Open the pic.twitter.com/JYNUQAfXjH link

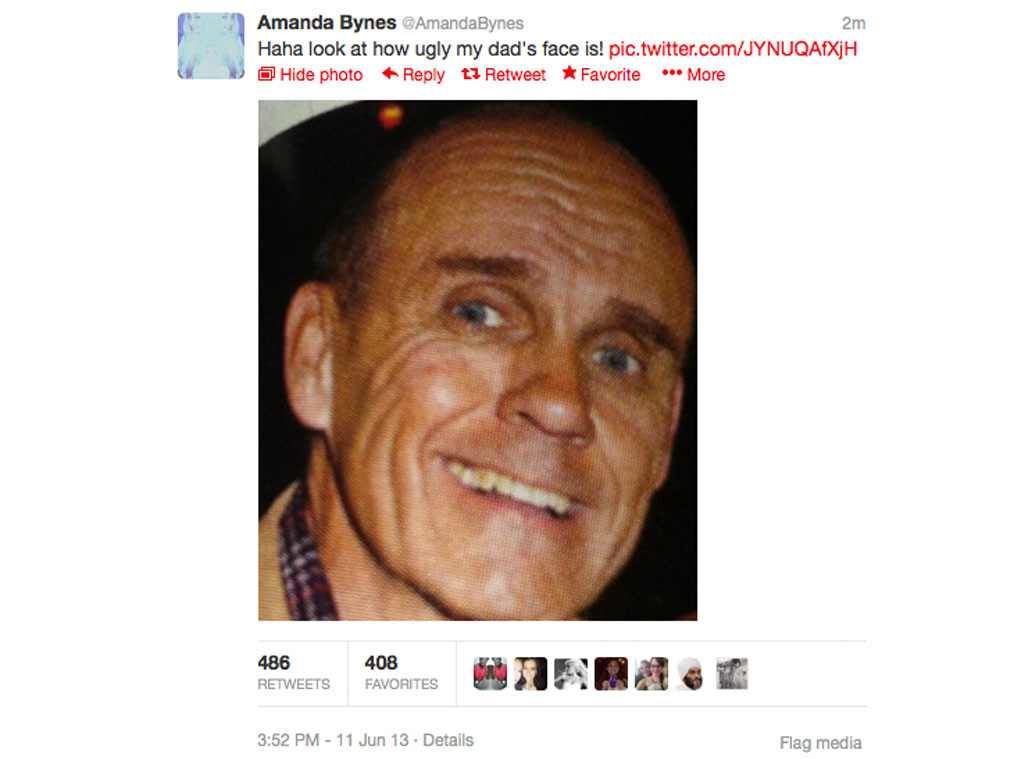[733, 49]
